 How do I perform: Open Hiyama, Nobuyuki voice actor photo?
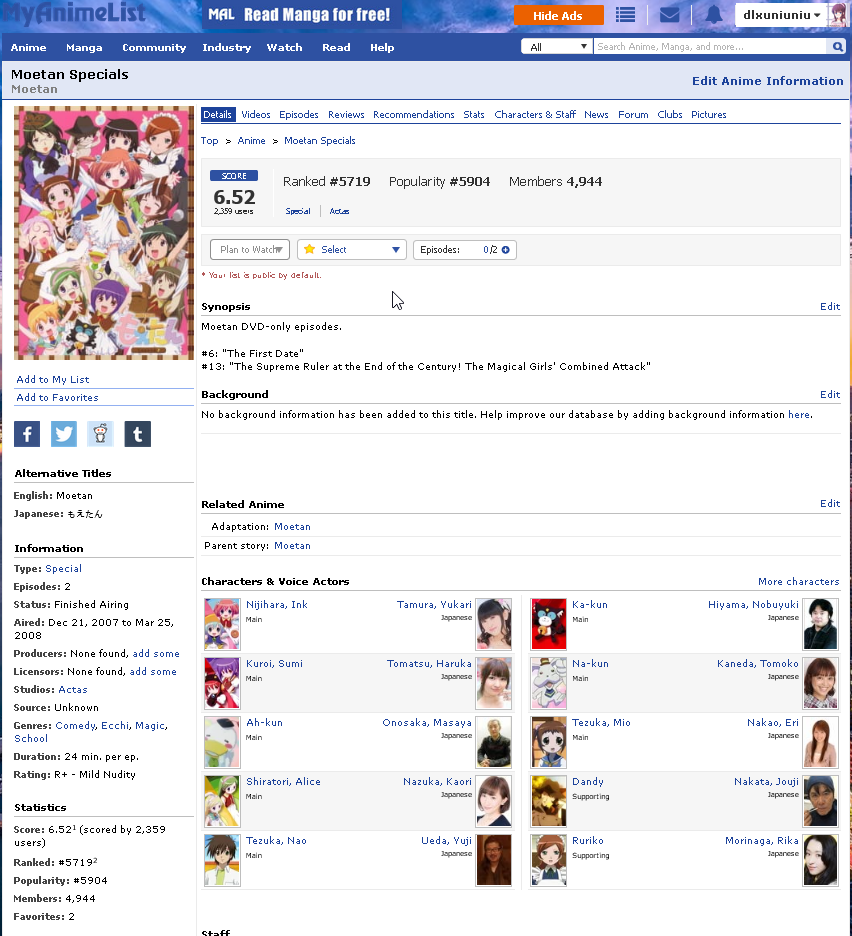820,624
